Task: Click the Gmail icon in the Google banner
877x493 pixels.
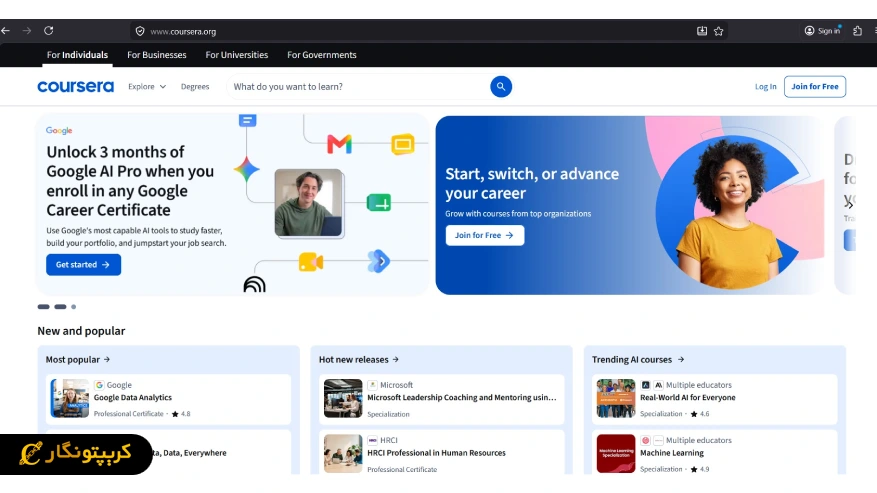Action: tap(340, 144)
